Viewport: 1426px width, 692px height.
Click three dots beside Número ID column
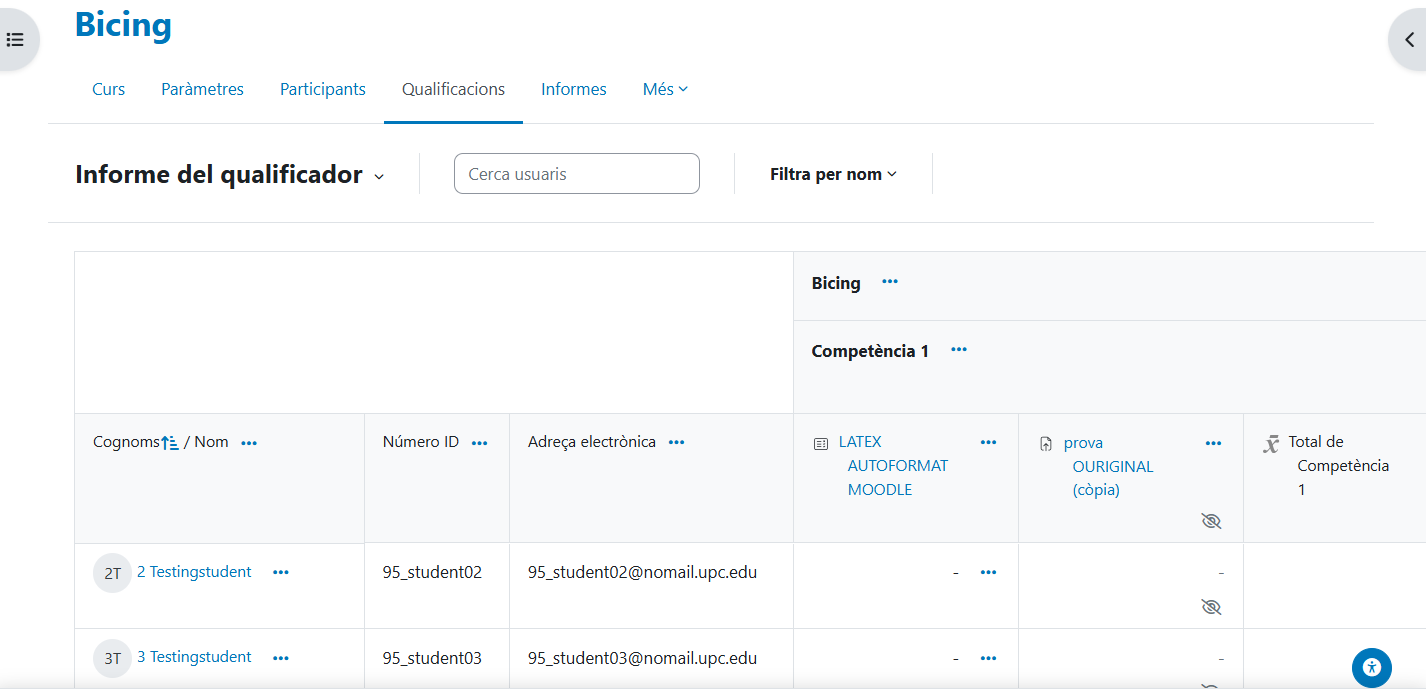click(479, 443)
